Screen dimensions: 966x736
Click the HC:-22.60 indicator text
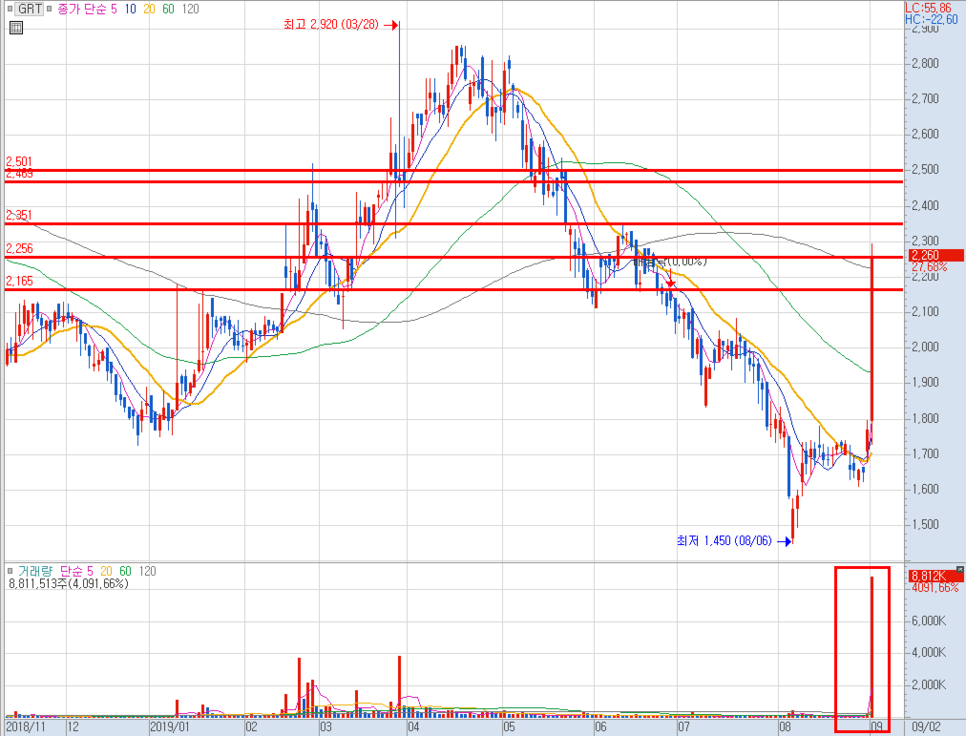pyautogui.click(x=932, y=20)
